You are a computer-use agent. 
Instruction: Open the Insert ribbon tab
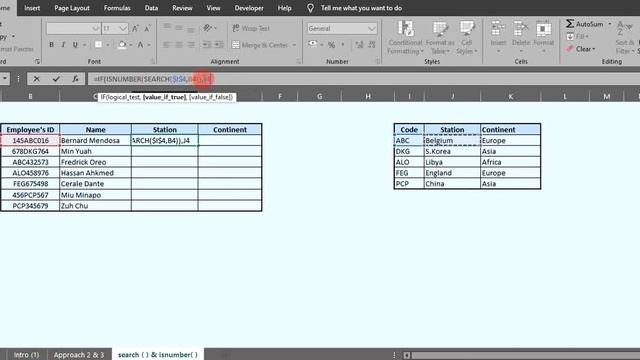[x=32, y=8]
